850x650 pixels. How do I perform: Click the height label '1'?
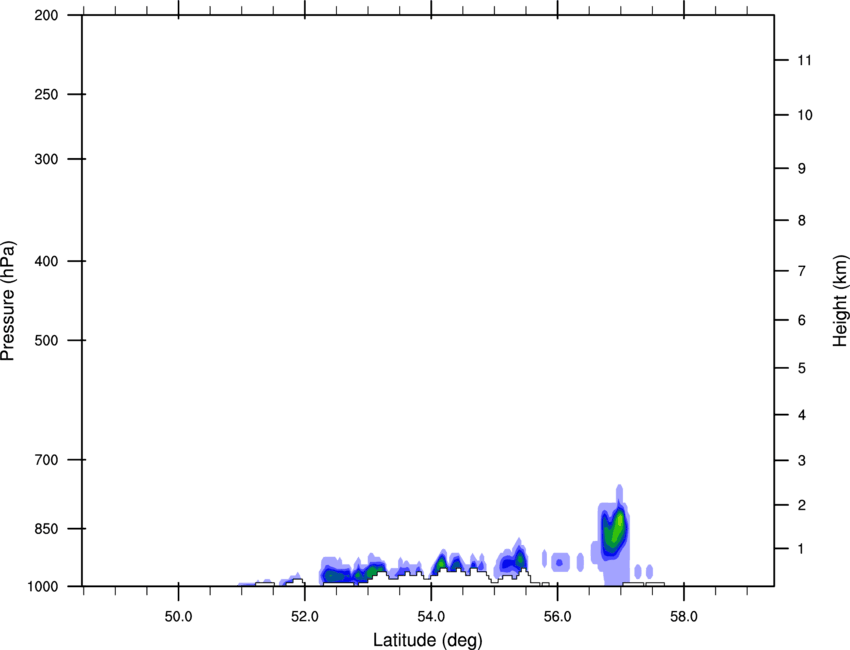802,549
